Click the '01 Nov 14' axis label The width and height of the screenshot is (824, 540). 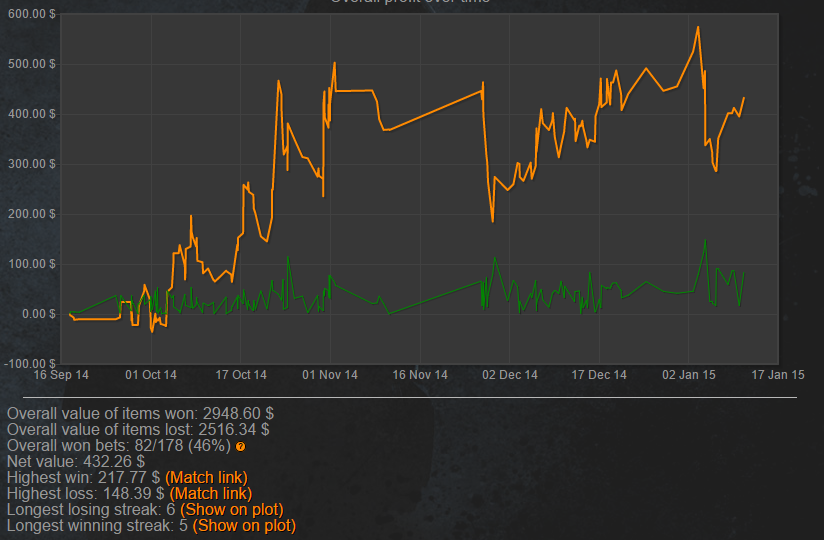[x=330, y=375]
